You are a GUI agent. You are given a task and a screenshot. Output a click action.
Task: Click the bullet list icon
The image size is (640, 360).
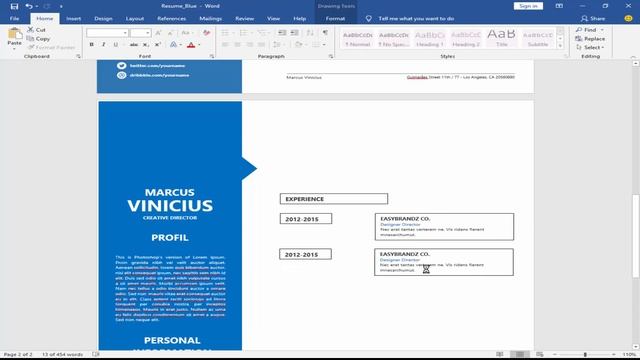coord(225,33)
